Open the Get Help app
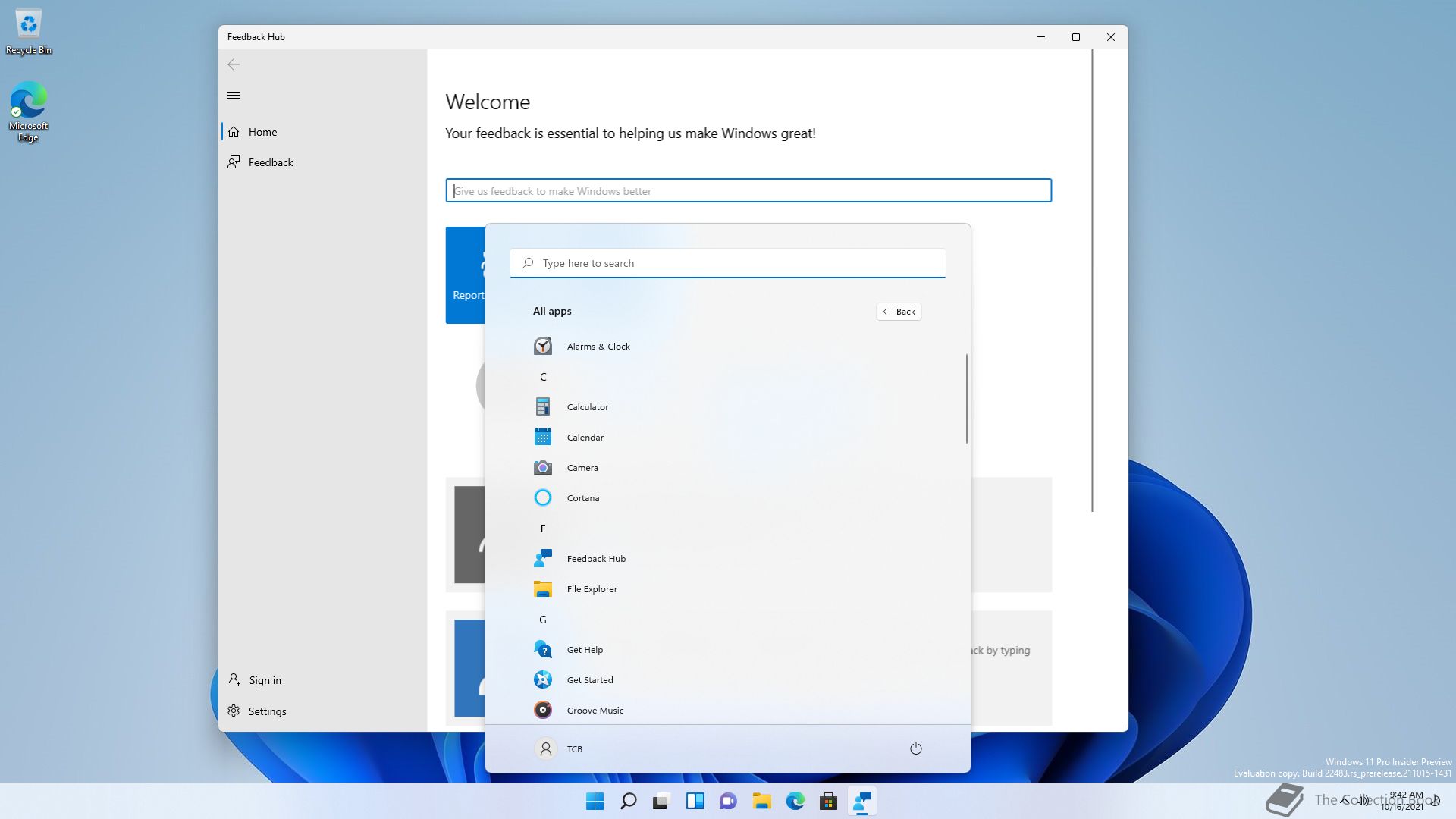The image size is (1456, 819). point(726,650)
